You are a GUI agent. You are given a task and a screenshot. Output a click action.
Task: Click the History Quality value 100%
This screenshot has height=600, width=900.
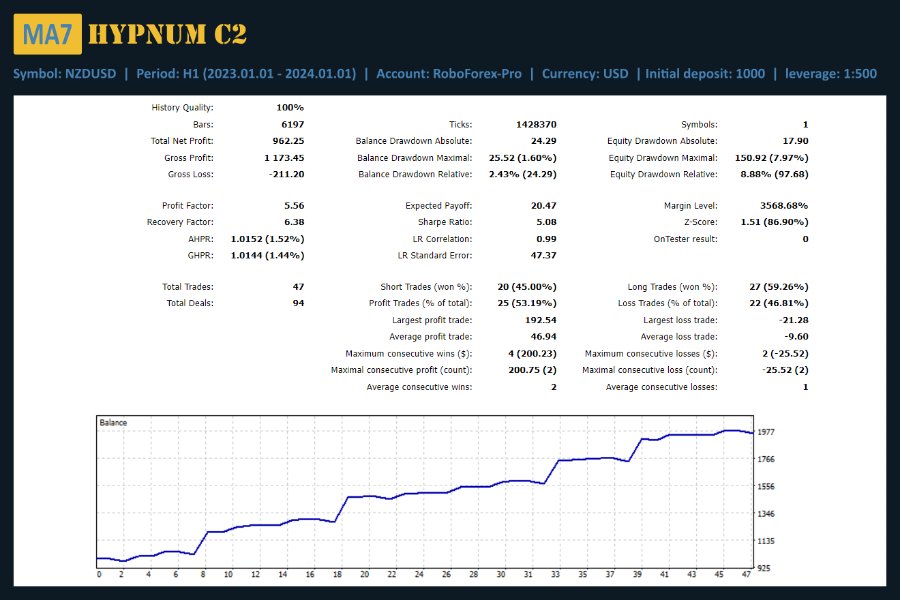pos(290,108)
